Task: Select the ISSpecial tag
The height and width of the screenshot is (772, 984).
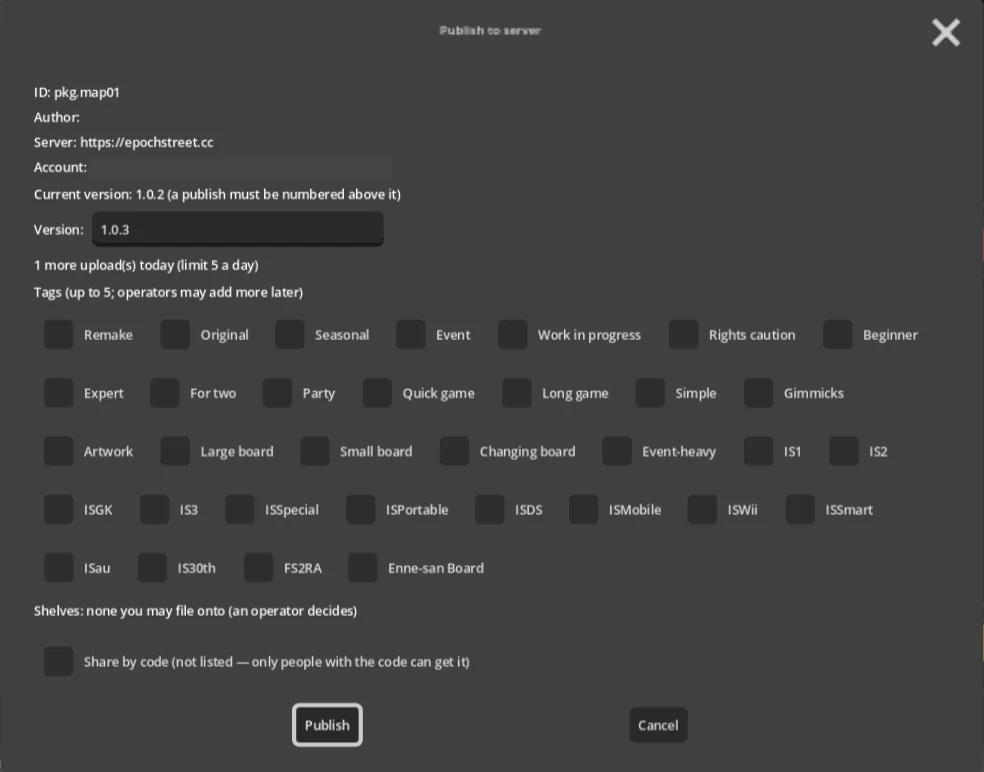Action: click(240, 510)
